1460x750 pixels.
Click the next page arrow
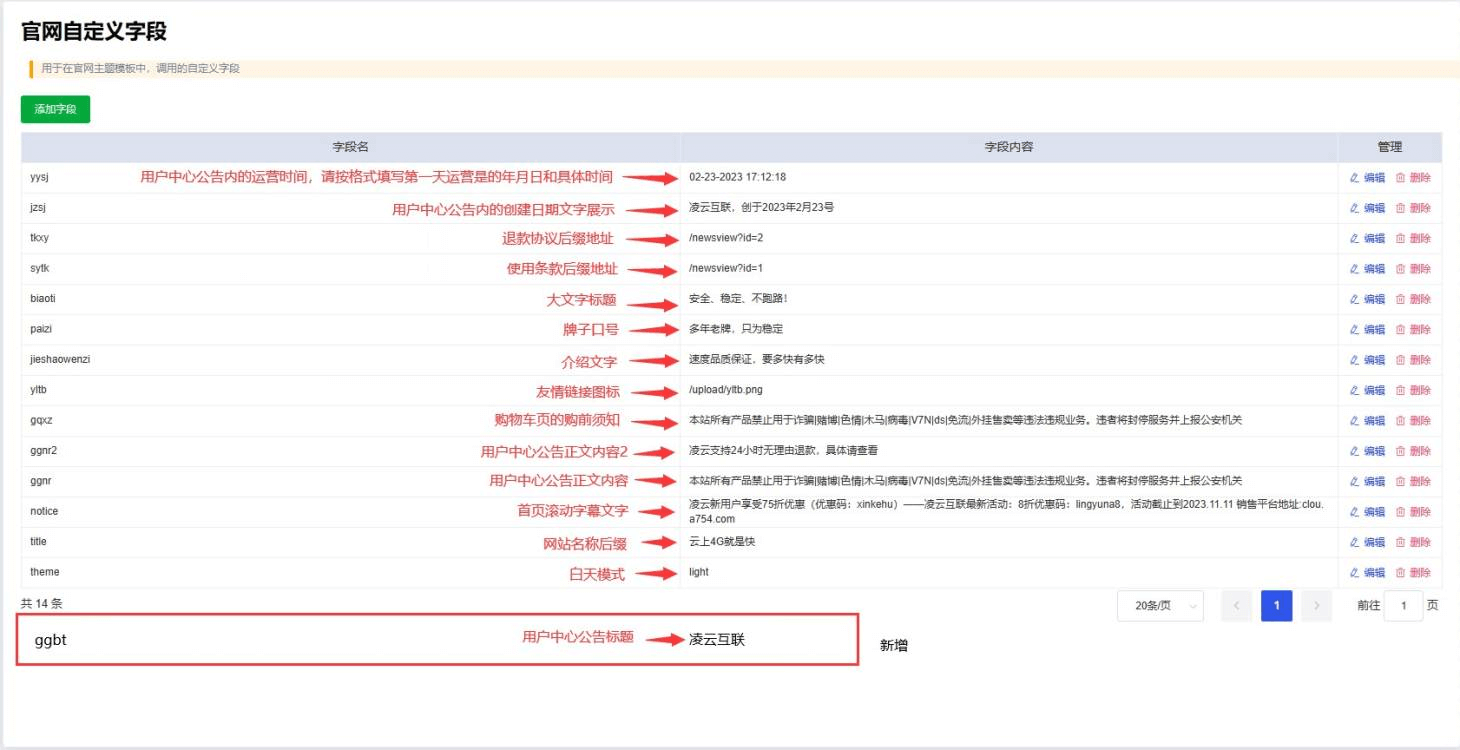click(1317, 606)
